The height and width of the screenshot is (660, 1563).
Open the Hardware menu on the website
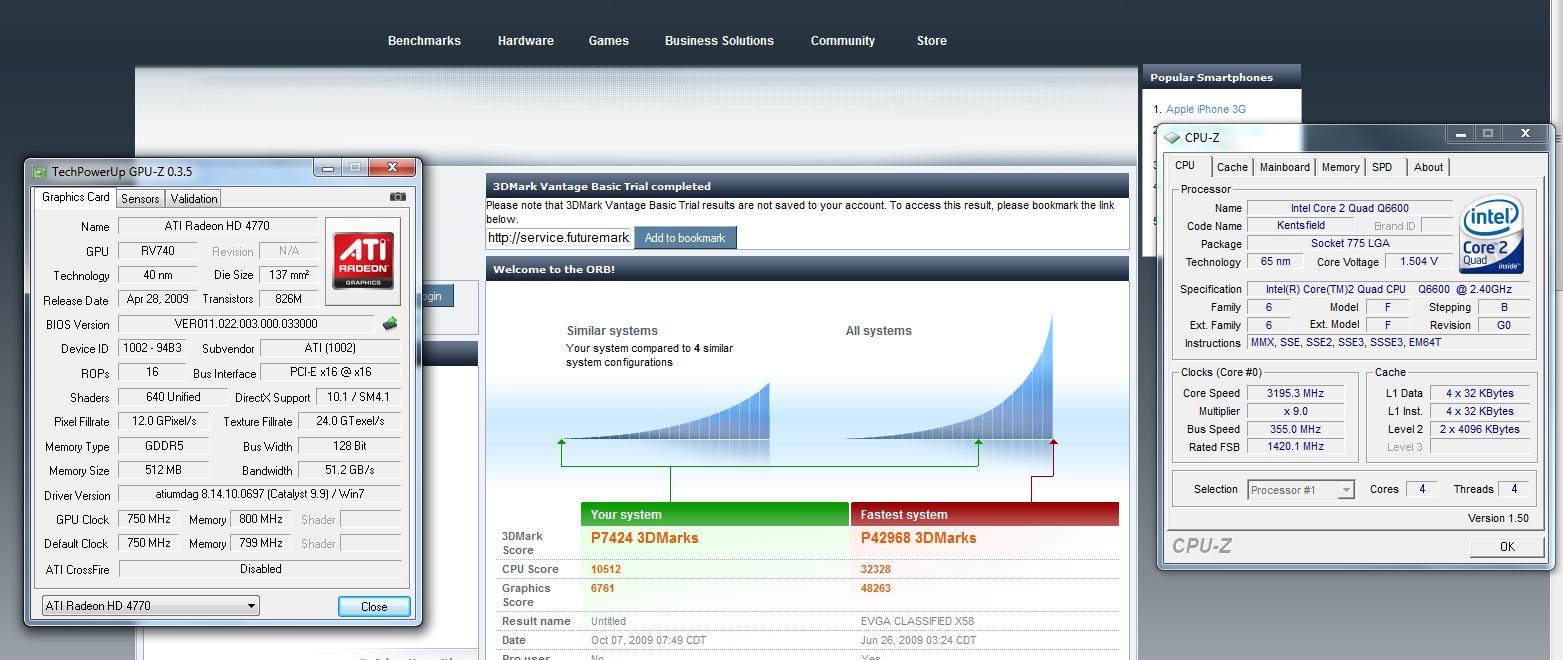(526, 41)
